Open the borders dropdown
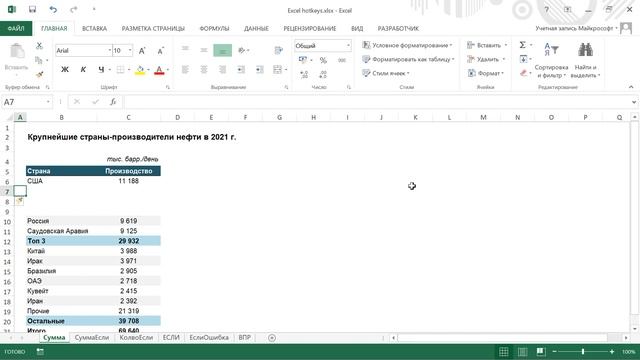The height and width of the screenshot is (360, 640). click(x=129, y=70)
